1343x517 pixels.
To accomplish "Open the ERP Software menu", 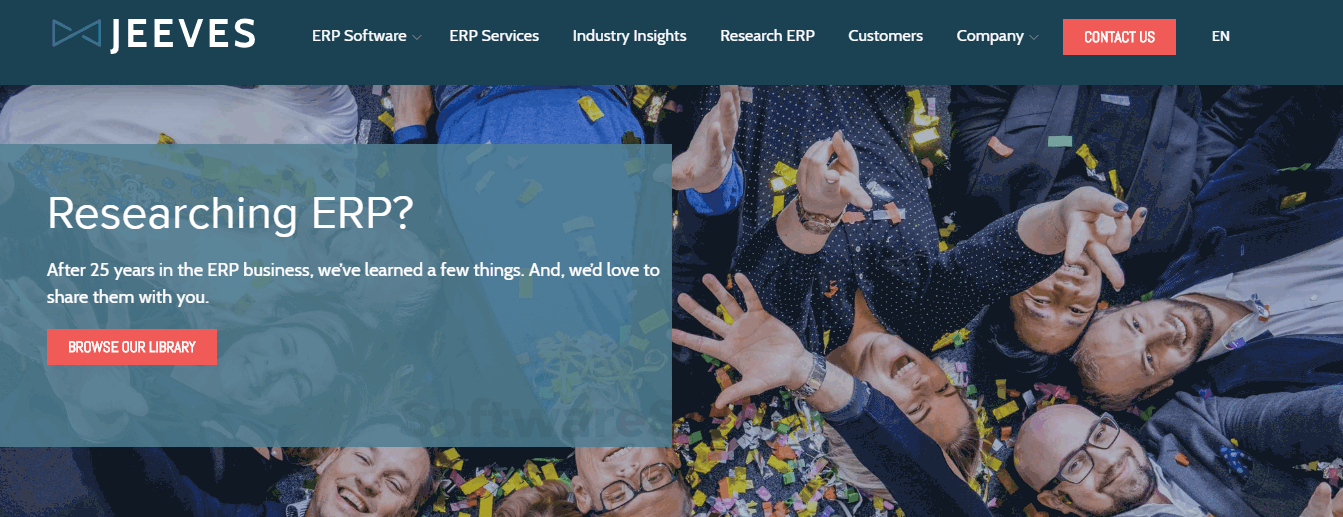I will 359,36.
